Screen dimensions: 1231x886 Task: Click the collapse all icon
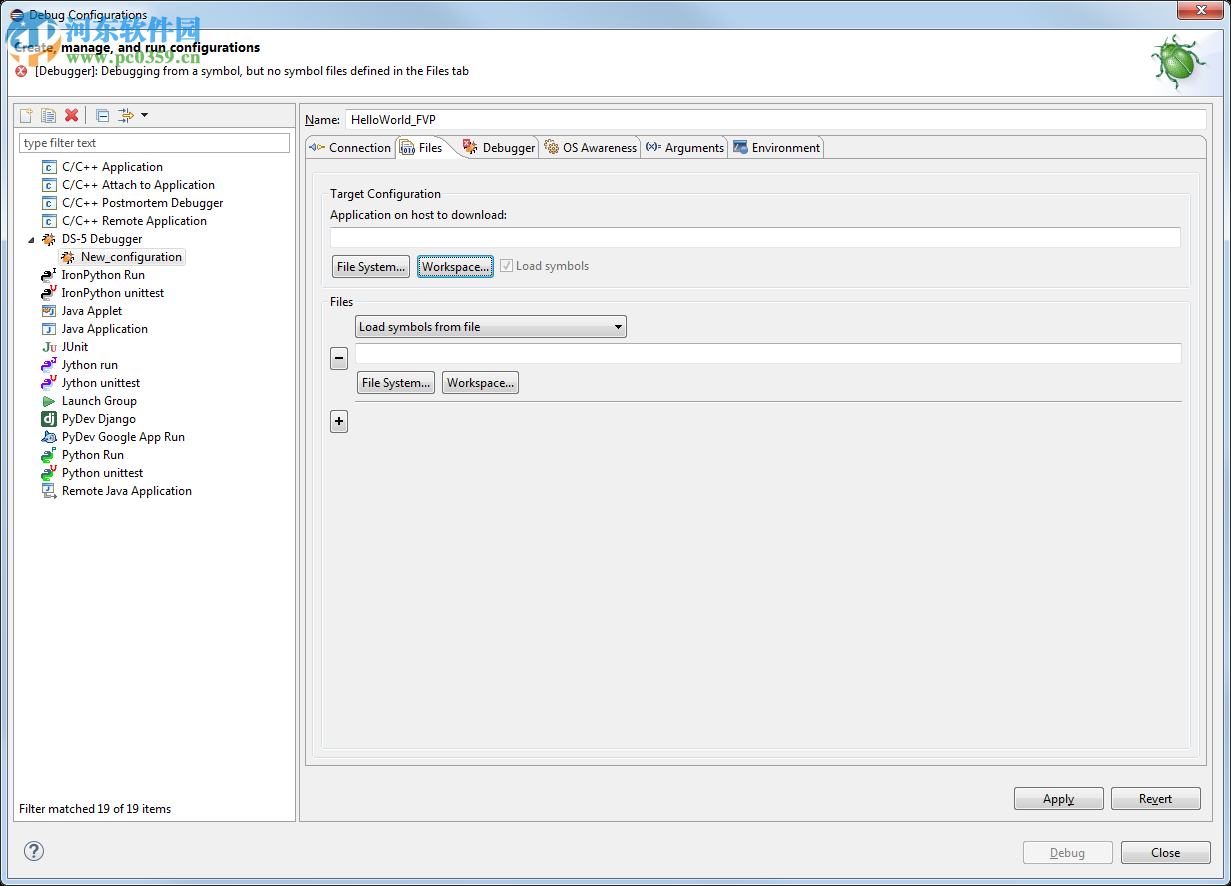102,116
